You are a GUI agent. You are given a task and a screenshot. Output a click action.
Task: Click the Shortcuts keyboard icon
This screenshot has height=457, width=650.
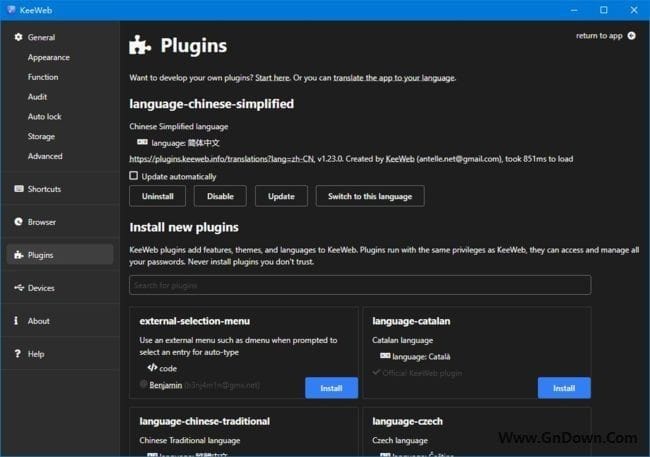point(19,189)
